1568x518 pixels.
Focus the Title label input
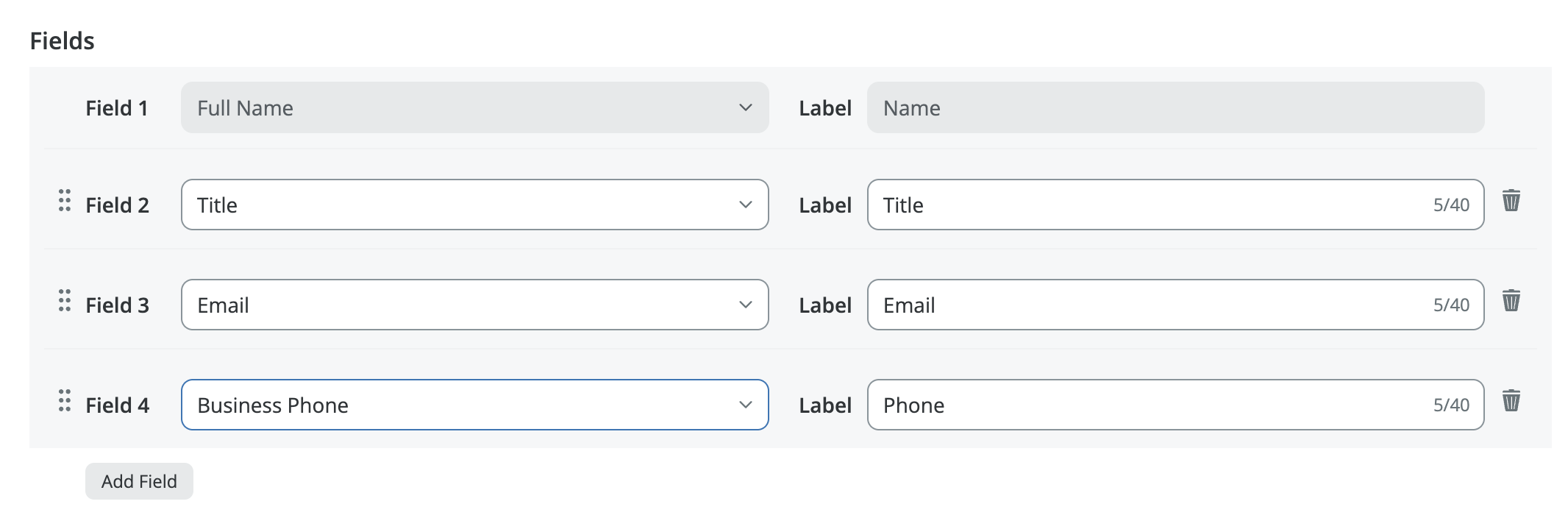pos(1147,205)
